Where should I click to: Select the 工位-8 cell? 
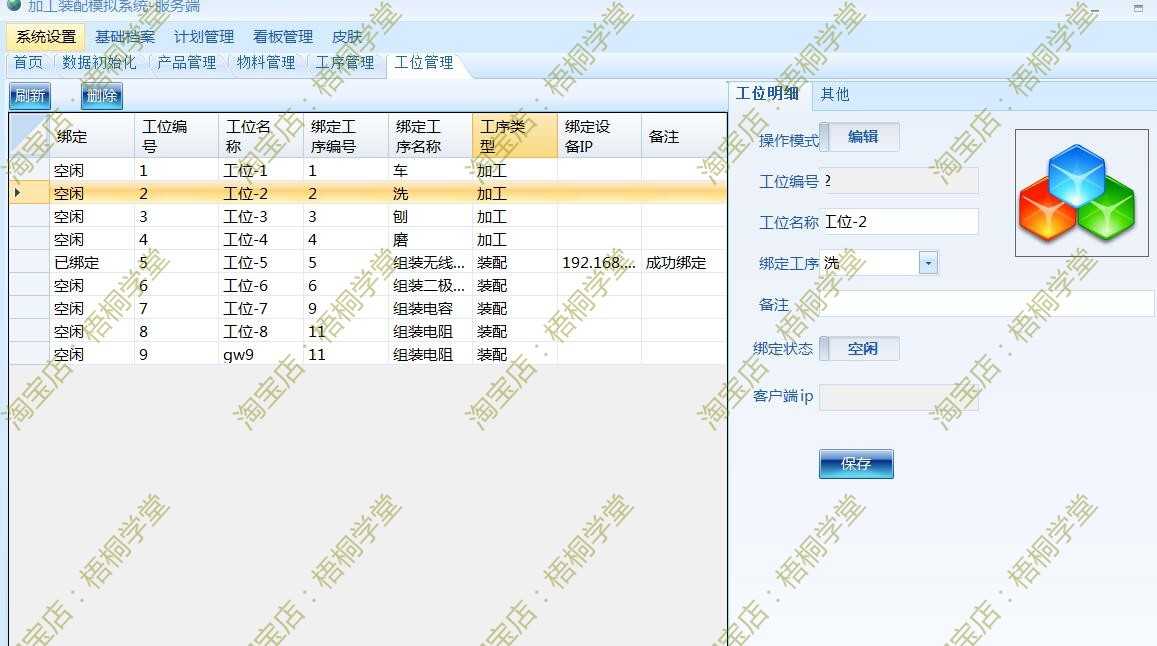[x=261, y=331]
